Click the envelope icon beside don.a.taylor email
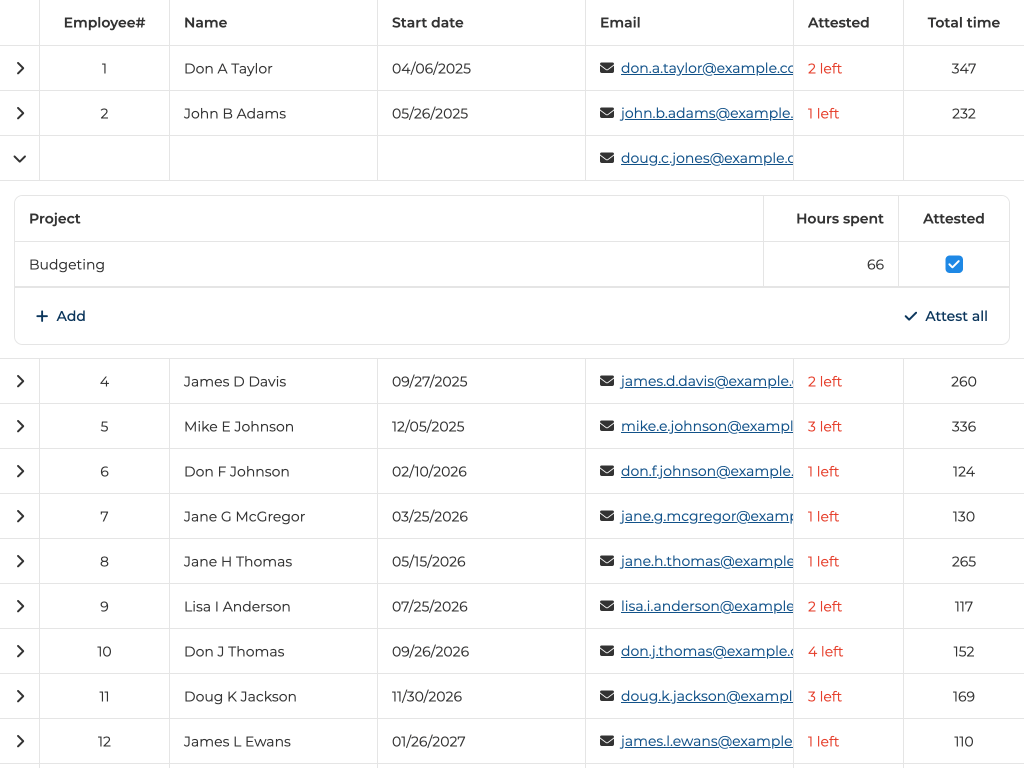Image resolution: width=1024 pixels, height=768 pixels. point(607,68)
